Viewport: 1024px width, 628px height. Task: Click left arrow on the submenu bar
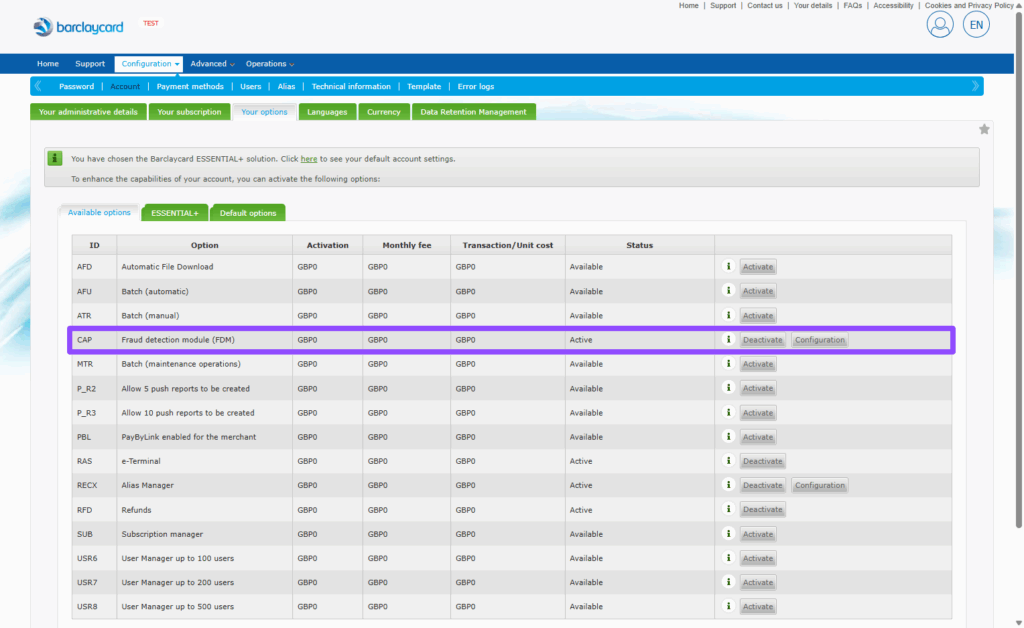click(x=38, y=86)
